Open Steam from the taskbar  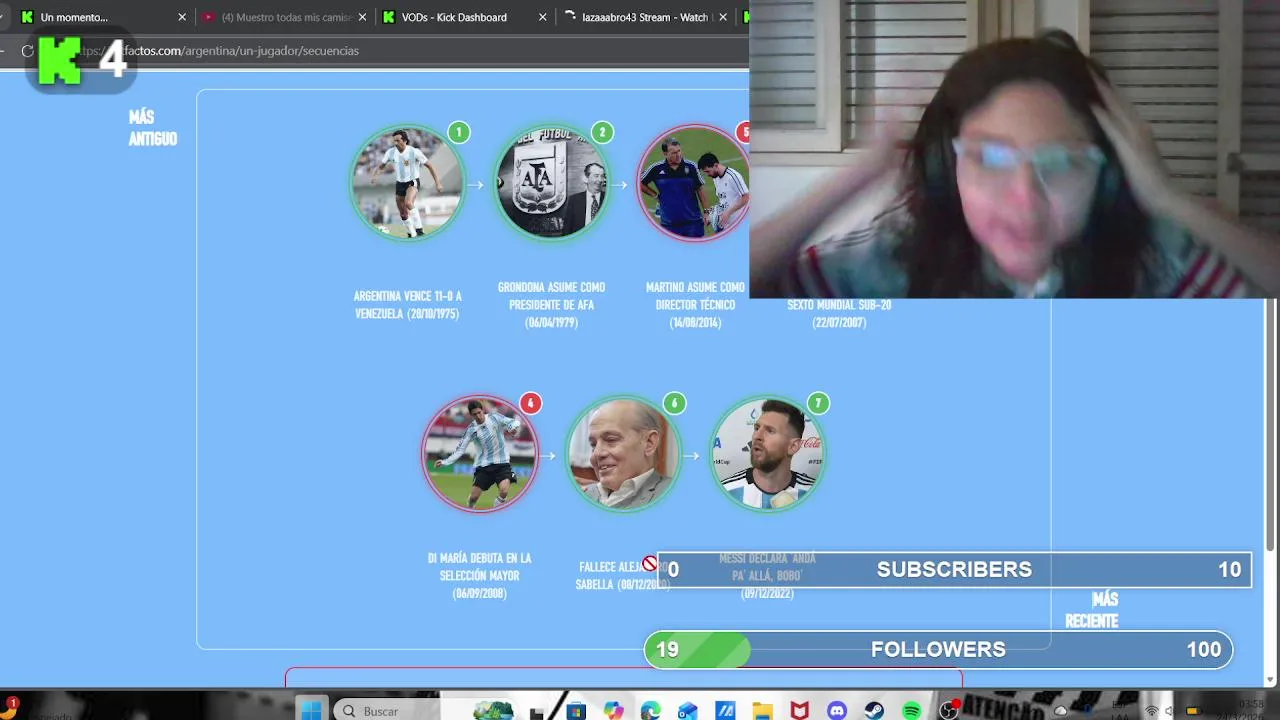[875, 711]
